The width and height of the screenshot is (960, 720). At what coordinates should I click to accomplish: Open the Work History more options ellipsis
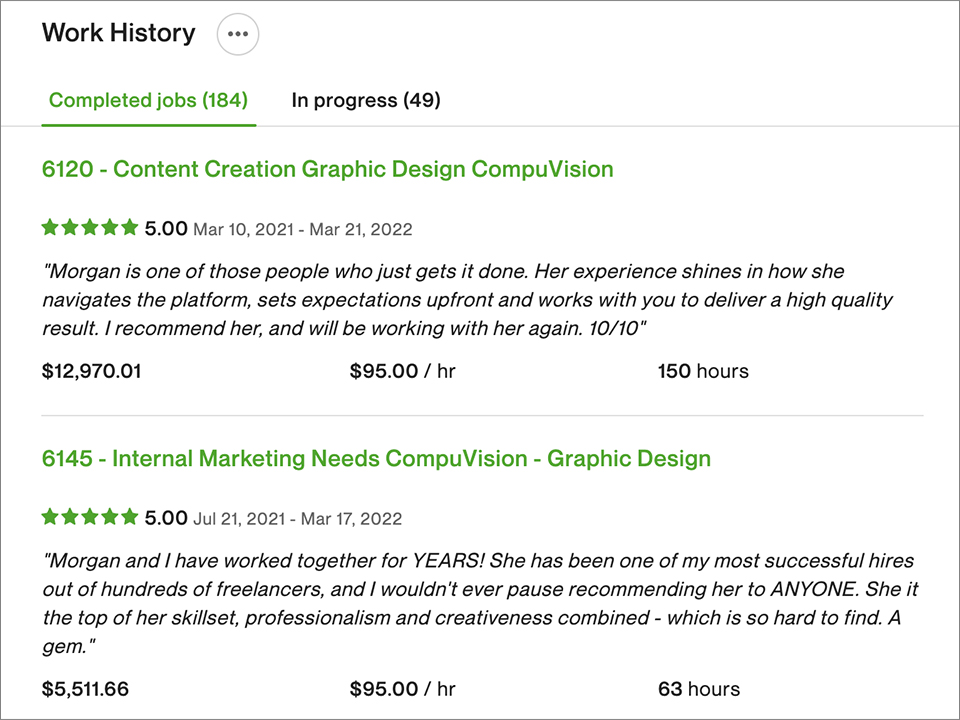[238, 34]
